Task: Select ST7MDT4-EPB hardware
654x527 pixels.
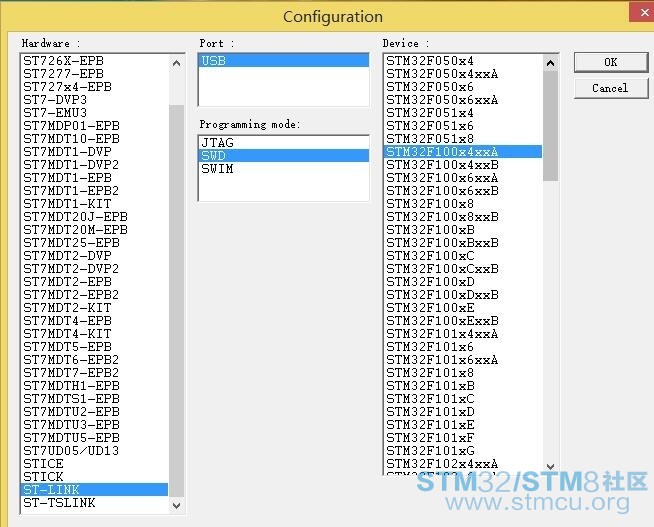Action: point(94,321)
